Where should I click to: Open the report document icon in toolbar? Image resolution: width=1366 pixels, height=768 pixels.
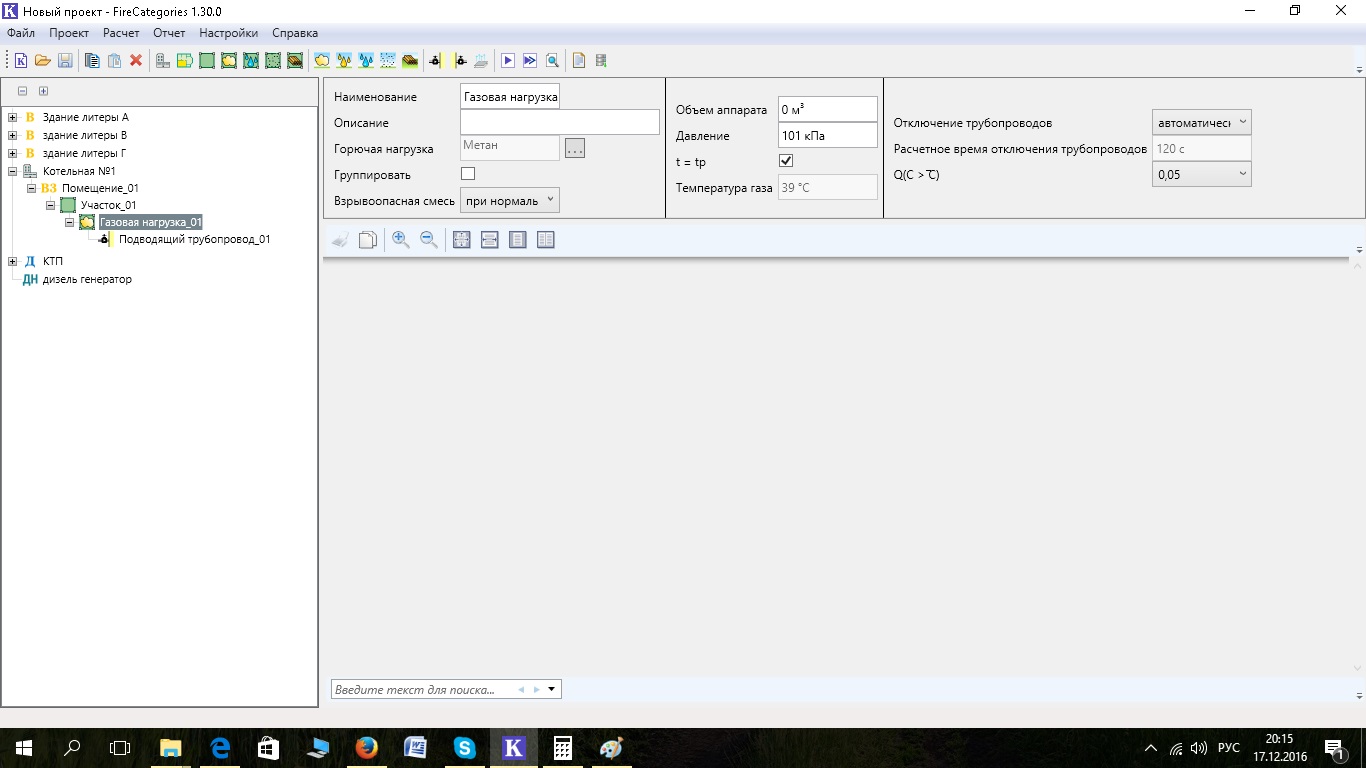[579, 60]
